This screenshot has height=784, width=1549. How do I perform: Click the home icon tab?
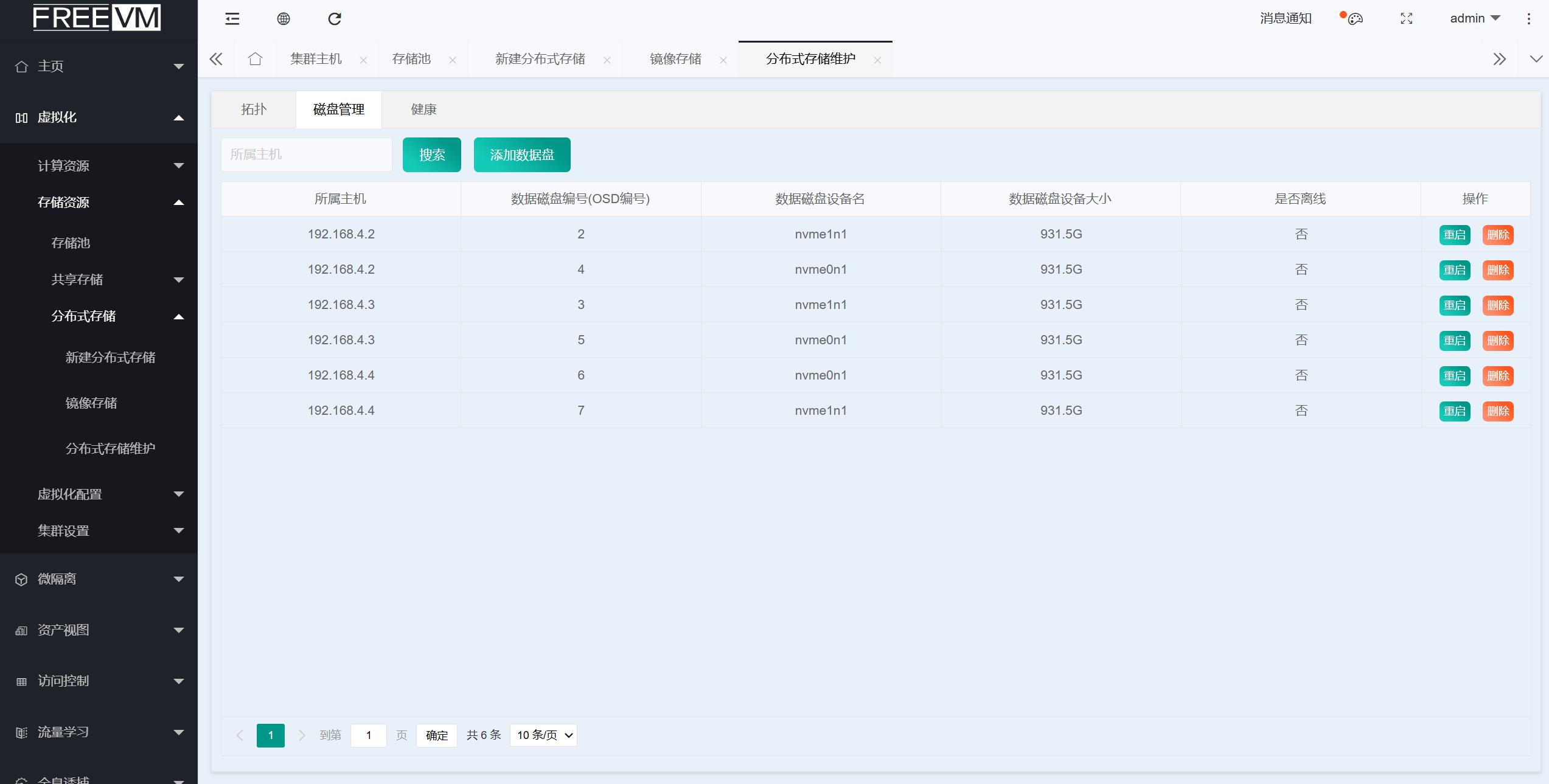point(255,59)
